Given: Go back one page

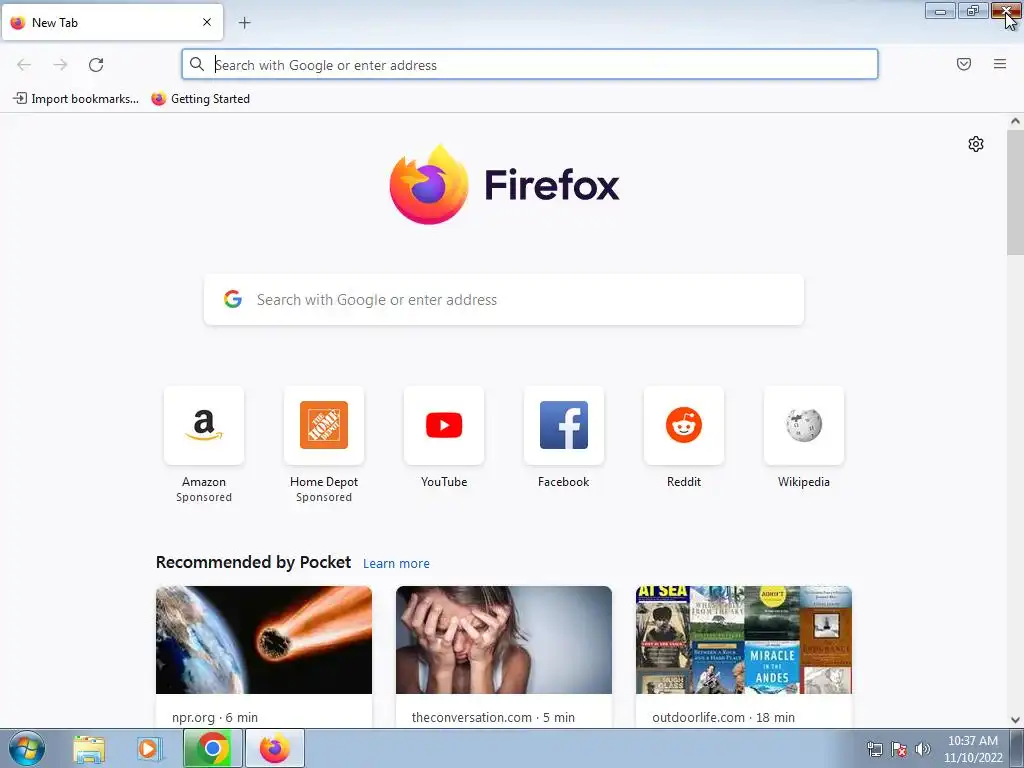Looking at the screenshot, I should click(24, 65).
